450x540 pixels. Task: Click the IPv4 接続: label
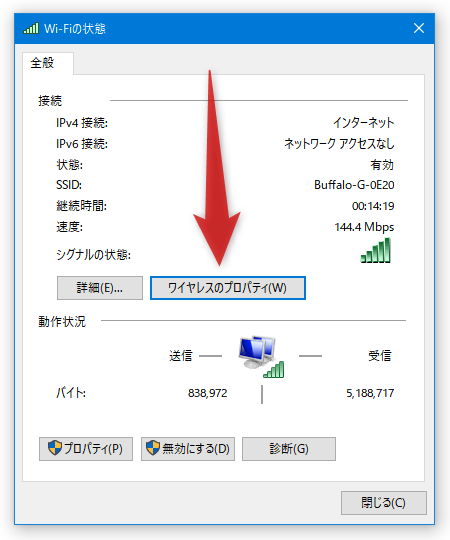click(x=82, y=123)
